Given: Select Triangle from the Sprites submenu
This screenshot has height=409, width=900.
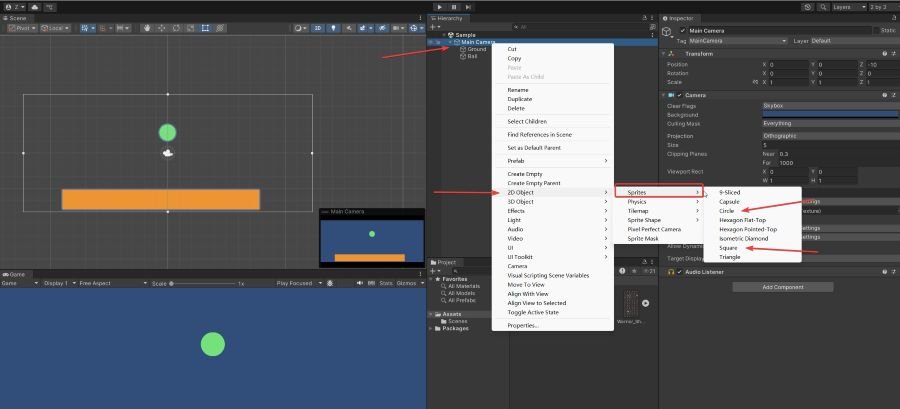Looking at the screenshot, I should pos(752,257).
